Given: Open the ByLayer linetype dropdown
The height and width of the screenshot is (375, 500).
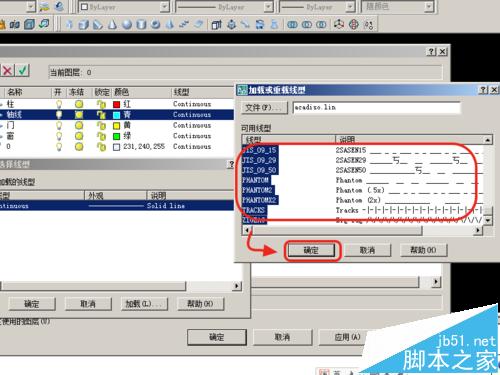Looking at the screenshot, I should click(x=268, y=7).
